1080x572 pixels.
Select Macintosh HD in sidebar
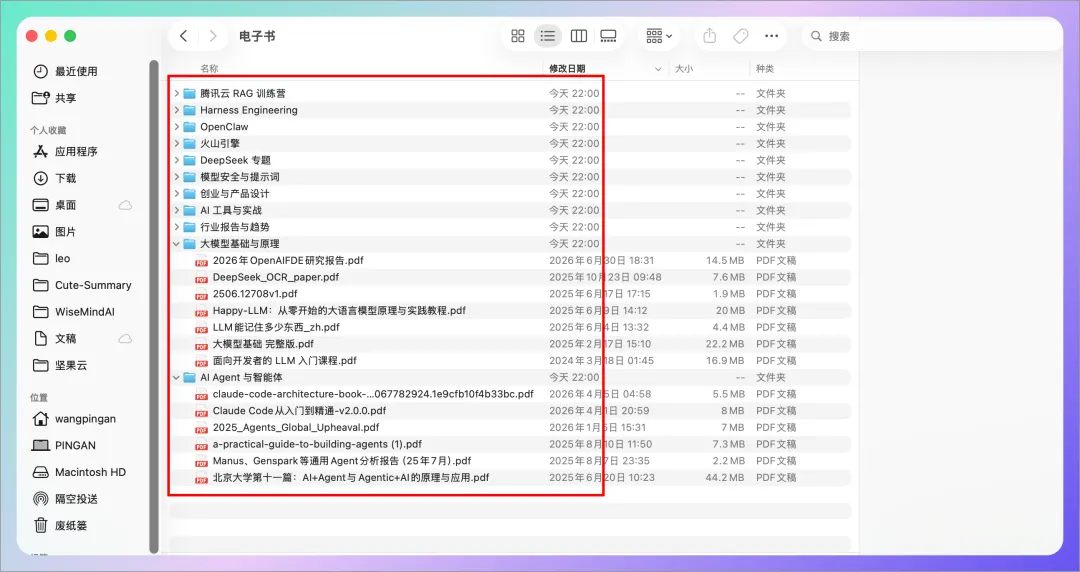pos(90,473)
